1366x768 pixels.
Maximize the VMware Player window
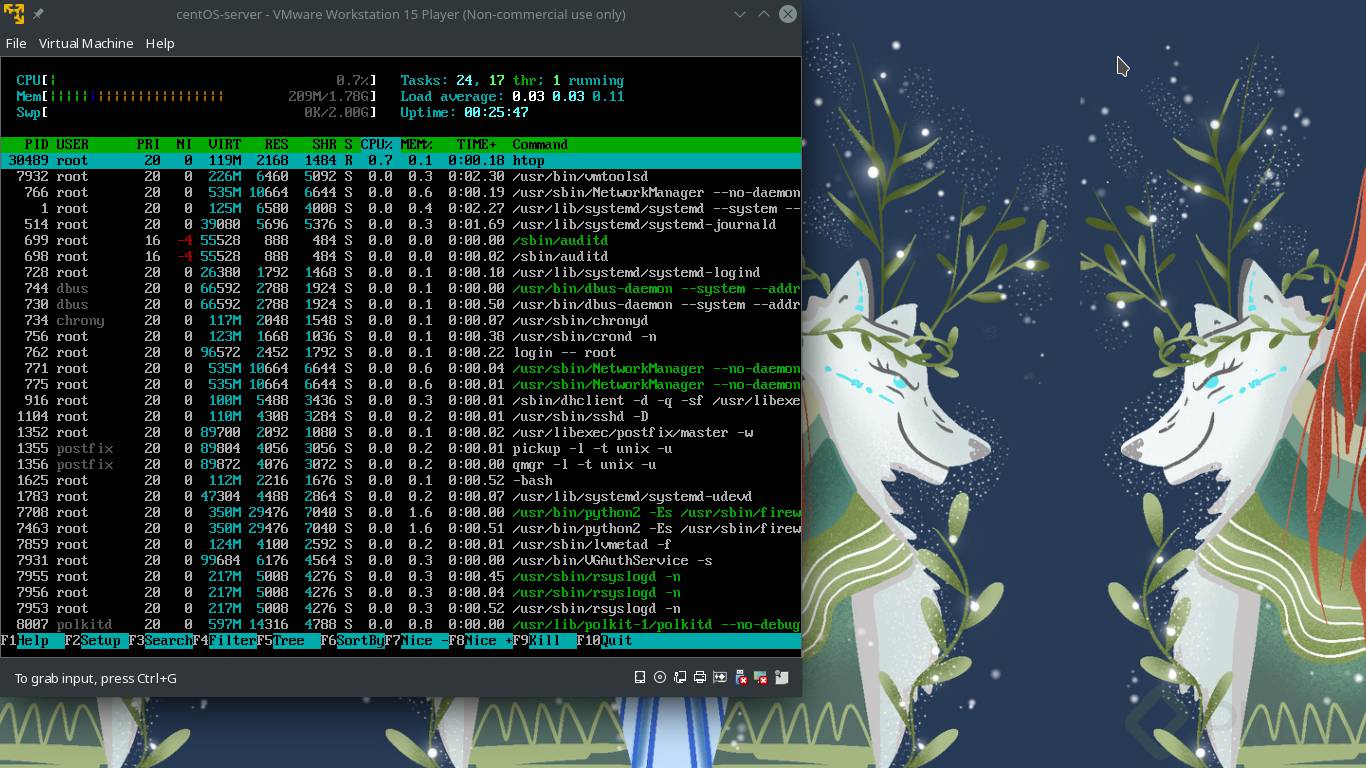tap(763, 14)
